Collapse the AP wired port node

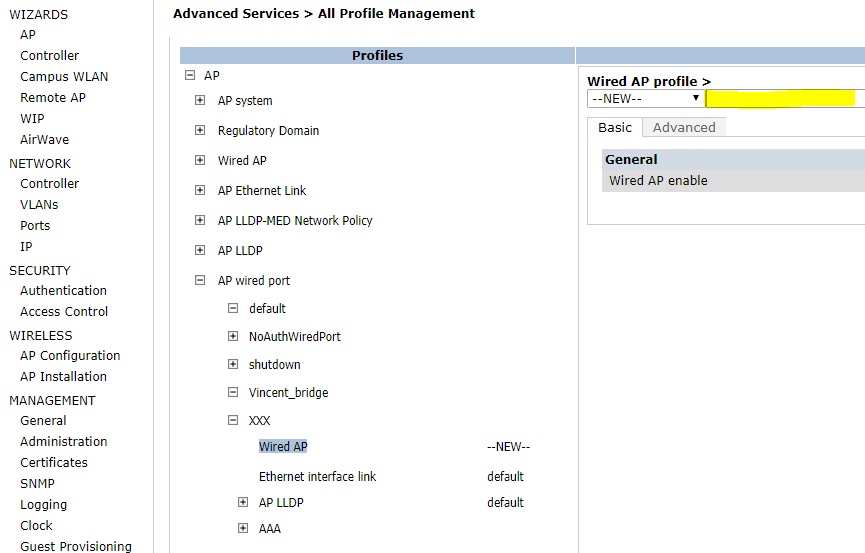tap(200, 280)
